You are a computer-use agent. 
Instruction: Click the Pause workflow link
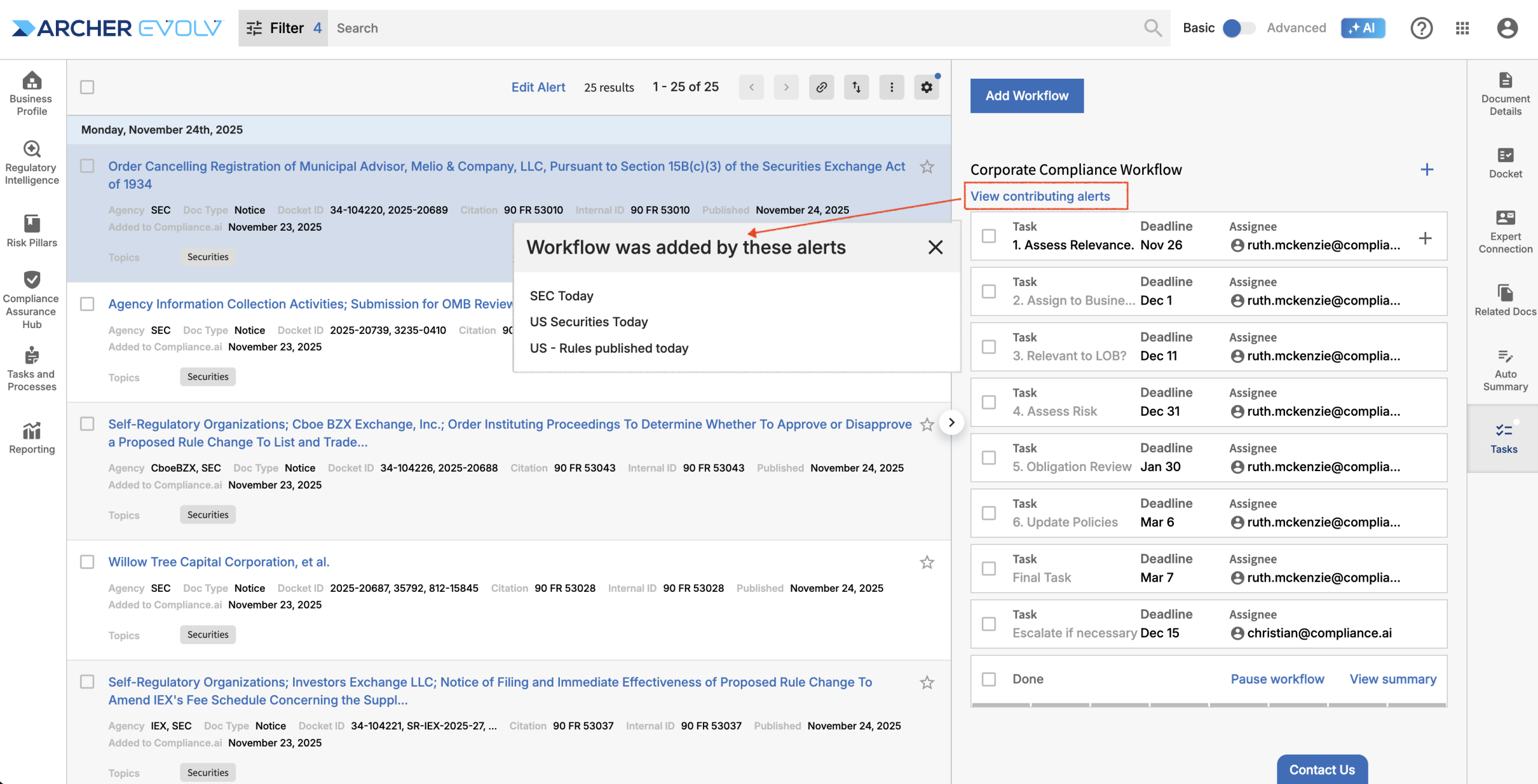point(1277,679)
